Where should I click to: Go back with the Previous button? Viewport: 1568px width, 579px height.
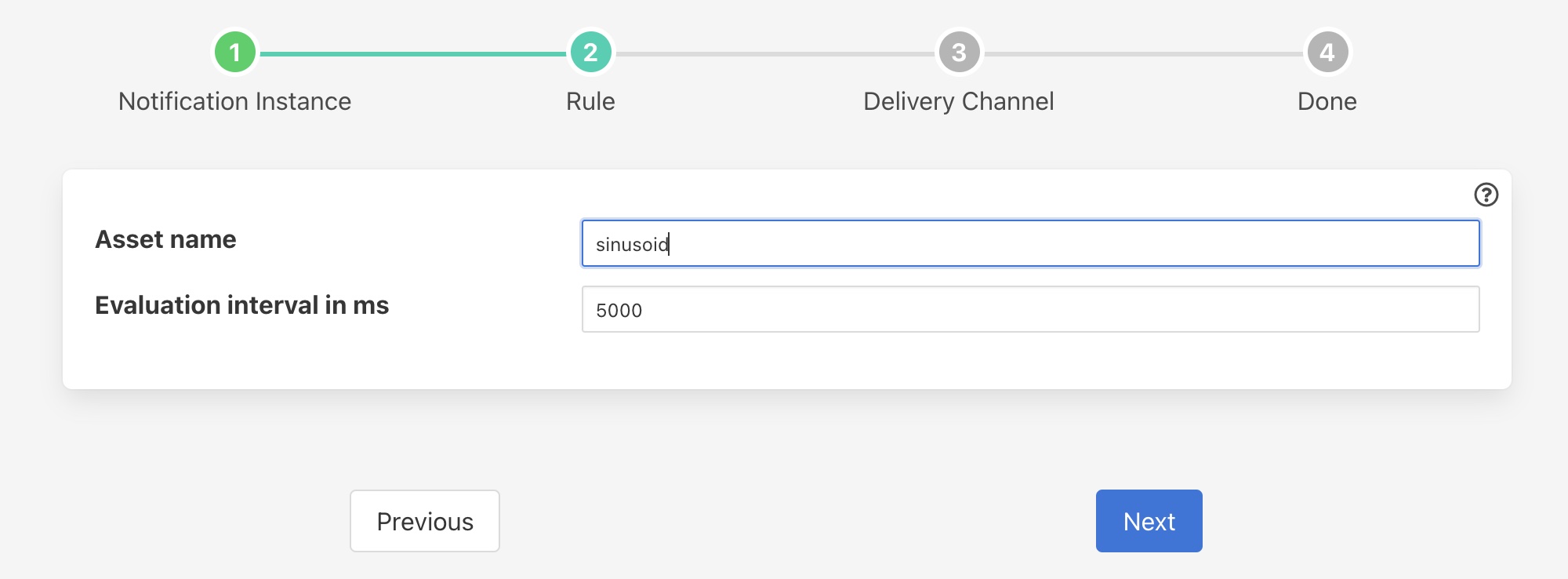coord(424,521)
